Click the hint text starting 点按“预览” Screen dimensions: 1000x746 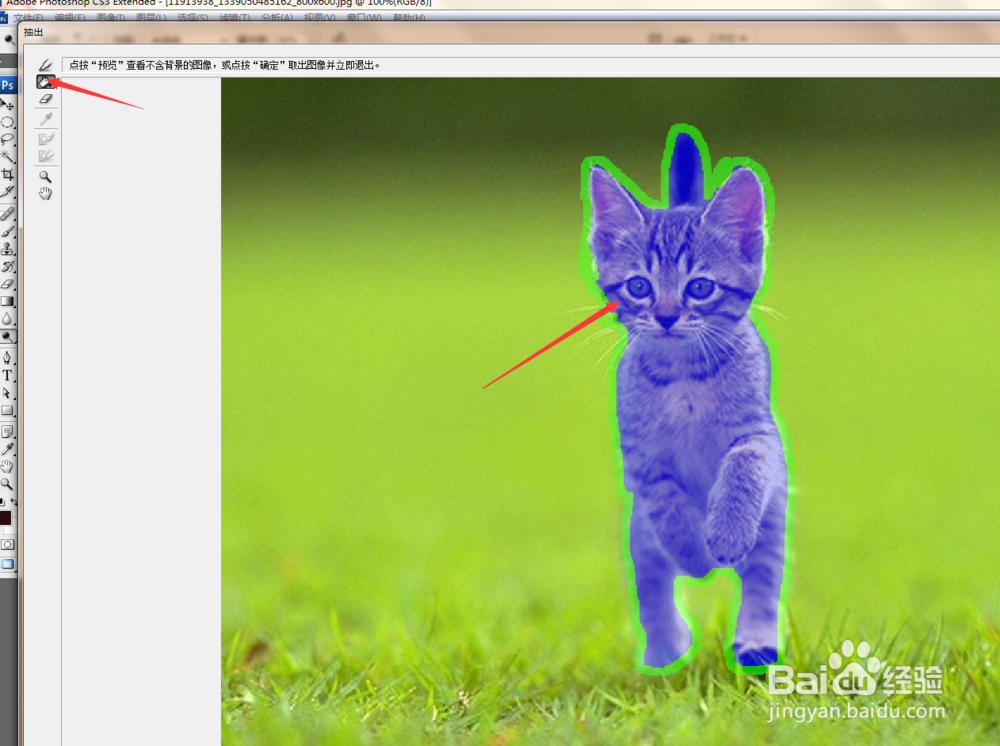point(224,65)
